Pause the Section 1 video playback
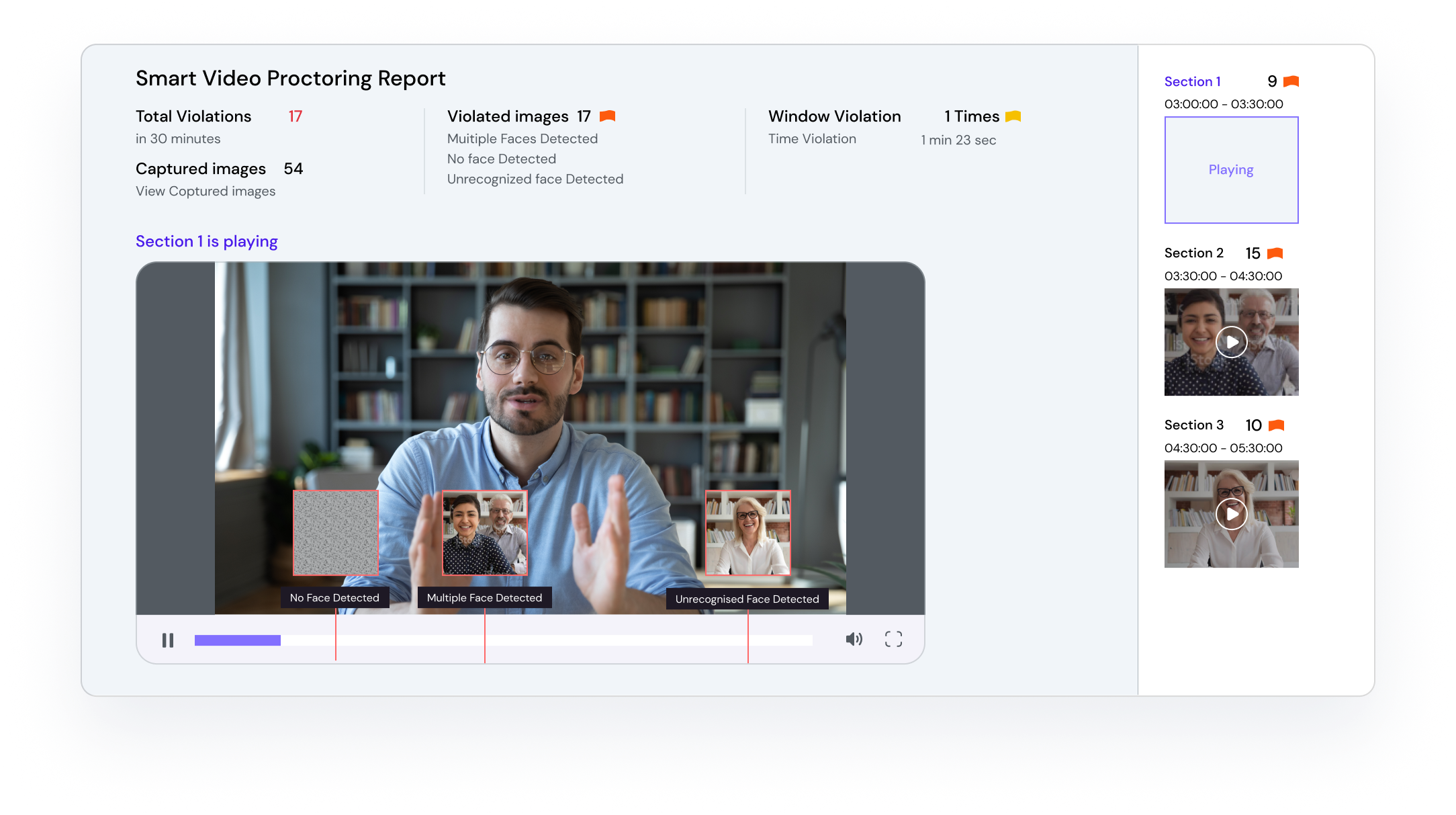The width and height of the screenshot is (1456, 815). [168, 639]
